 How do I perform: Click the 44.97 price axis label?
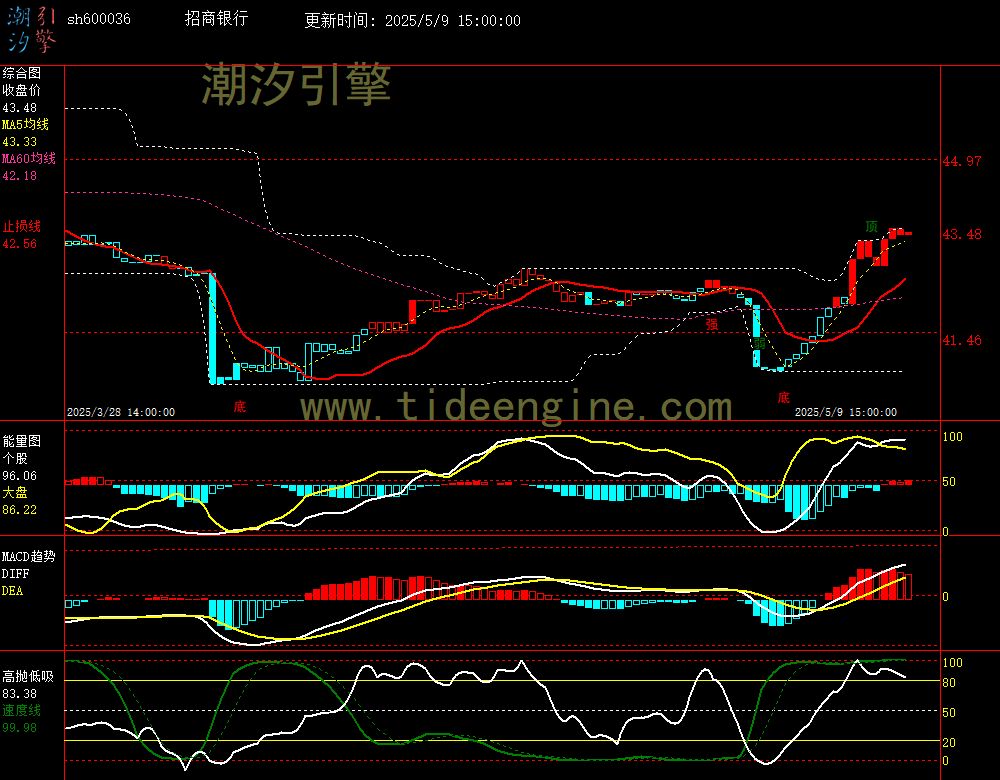tap(962, 161)
